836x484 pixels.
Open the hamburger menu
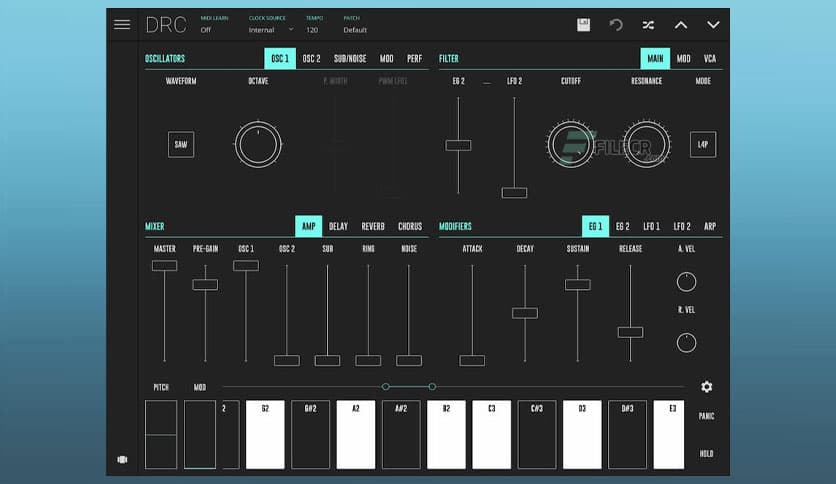pos(122,25)
